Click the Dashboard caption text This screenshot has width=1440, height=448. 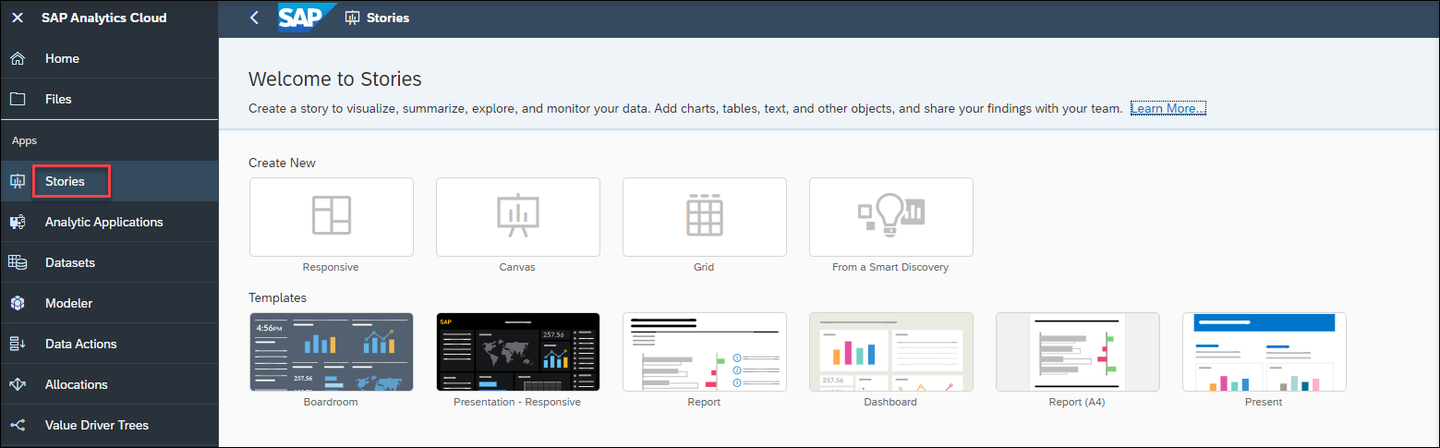point(890,402)
